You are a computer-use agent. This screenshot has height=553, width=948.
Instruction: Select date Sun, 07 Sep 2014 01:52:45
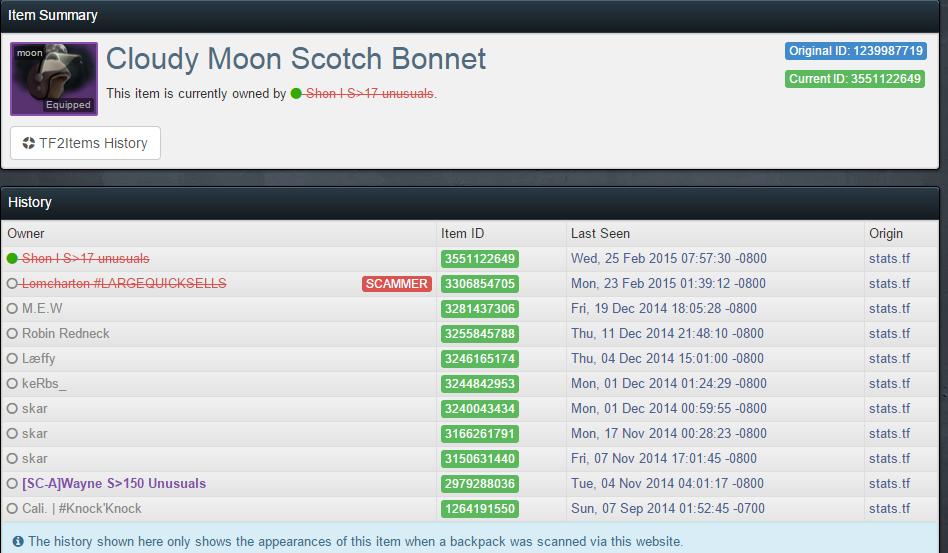668,509
